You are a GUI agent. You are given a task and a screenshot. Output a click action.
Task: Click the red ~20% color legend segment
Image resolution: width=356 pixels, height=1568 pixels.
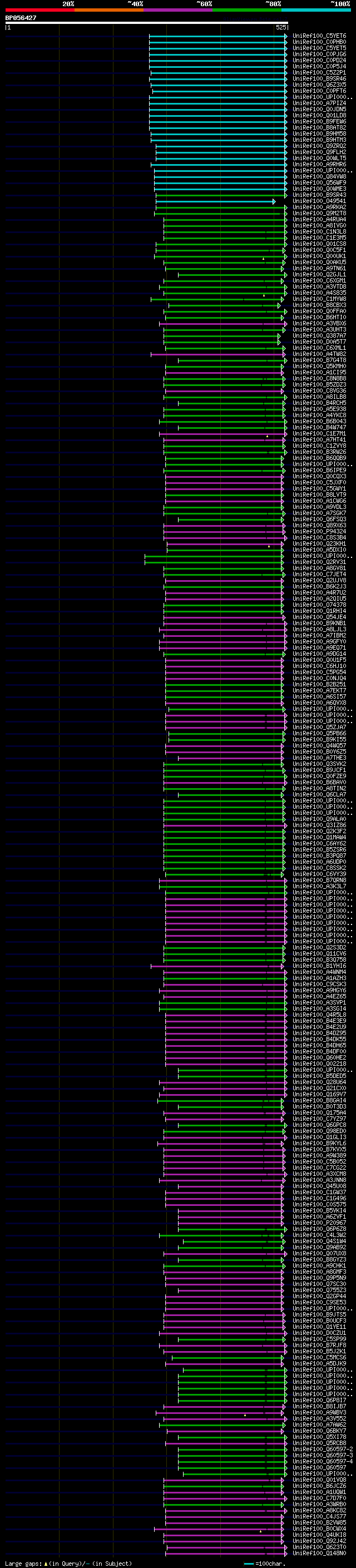(39, 10)
